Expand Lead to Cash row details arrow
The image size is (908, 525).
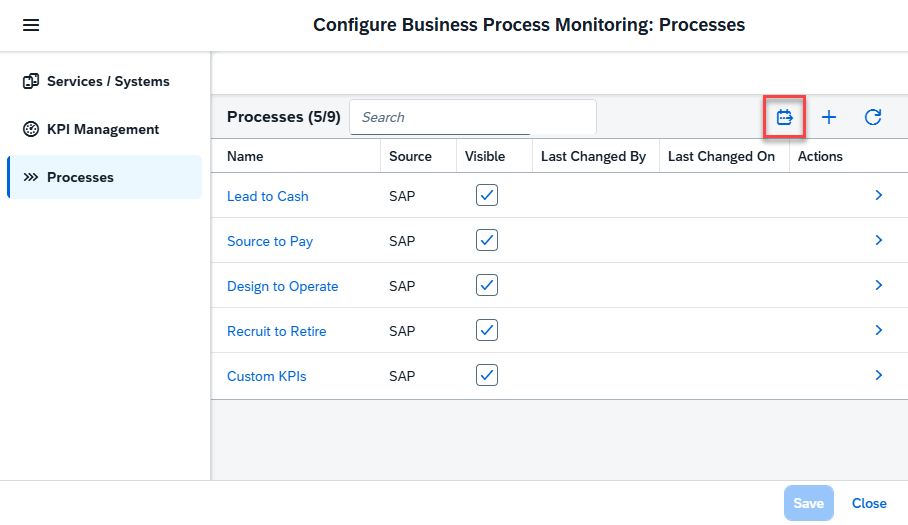(x=878, y=195)
